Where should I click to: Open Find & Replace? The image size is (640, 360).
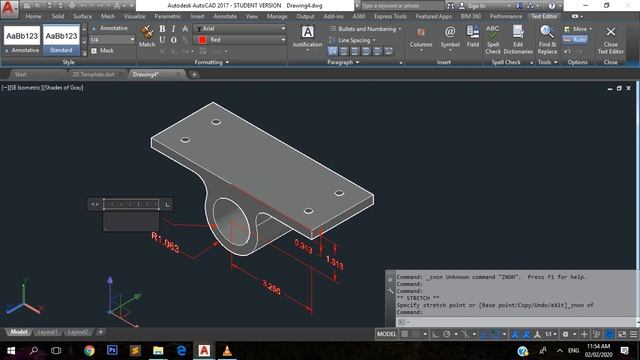(547, 40)
